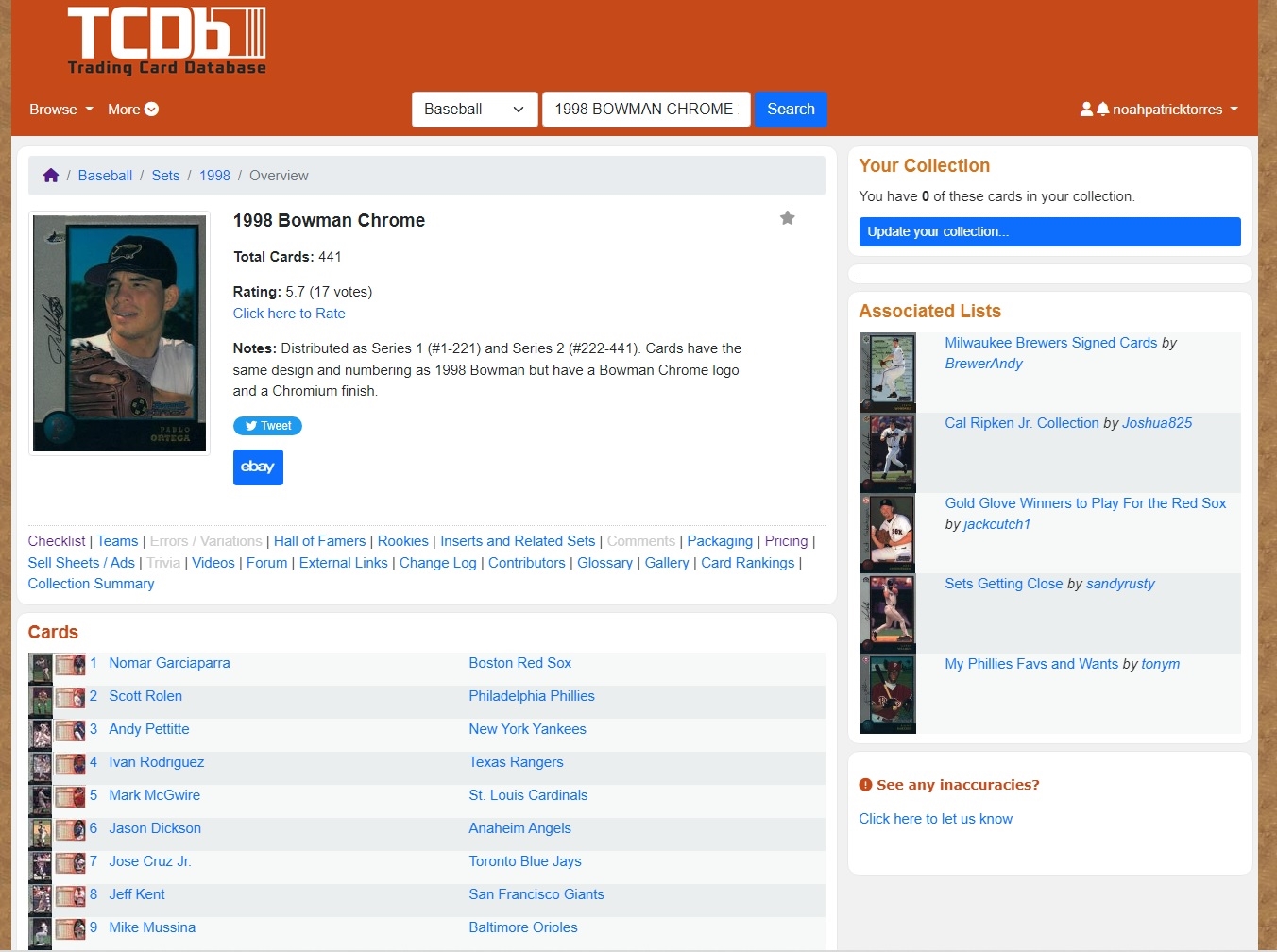Open the Hall of Famers link
Viewport: 1277px width, 952px height.
point(319,541)
